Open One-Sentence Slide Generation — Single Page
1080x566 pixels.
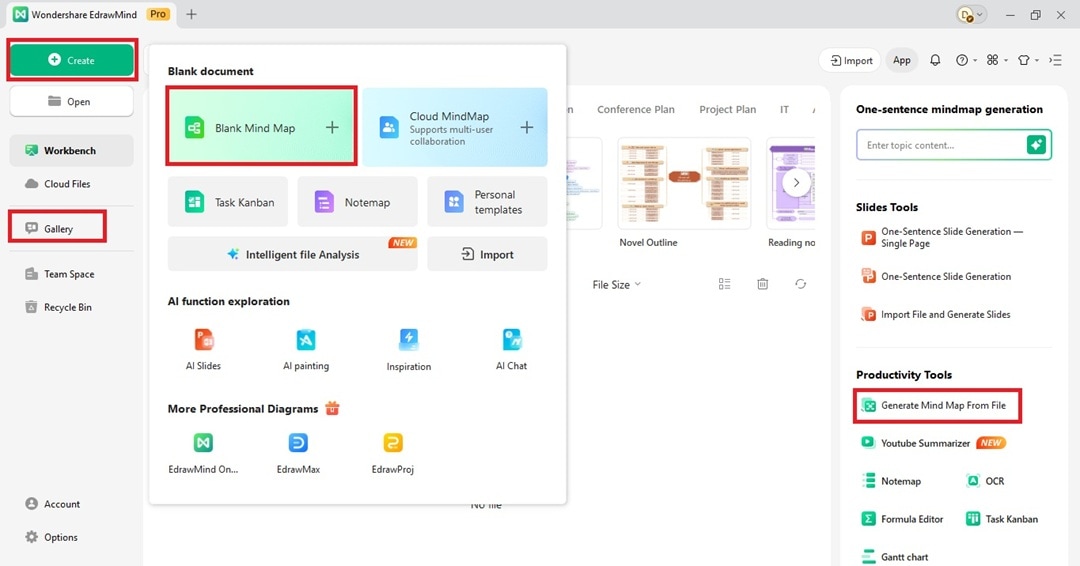pyautogui.click(x=943, y=238)
